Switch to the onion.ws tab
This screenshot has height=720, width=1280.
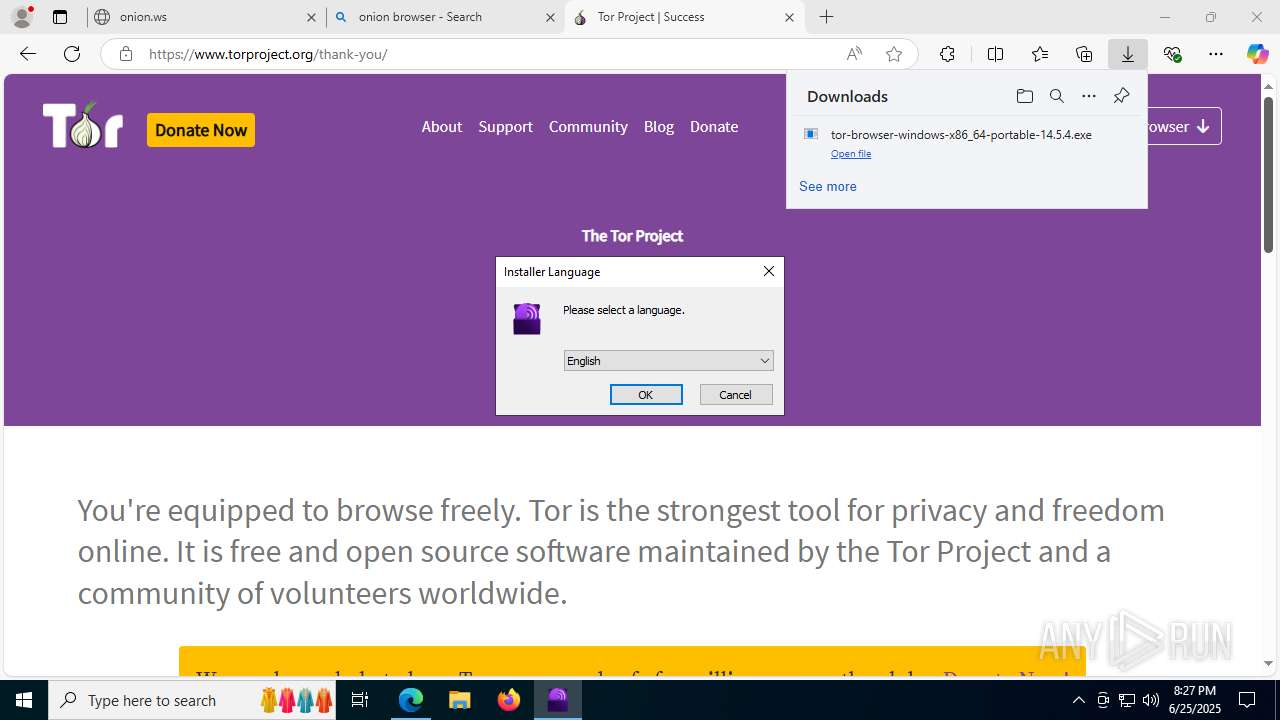pos(205,17)
